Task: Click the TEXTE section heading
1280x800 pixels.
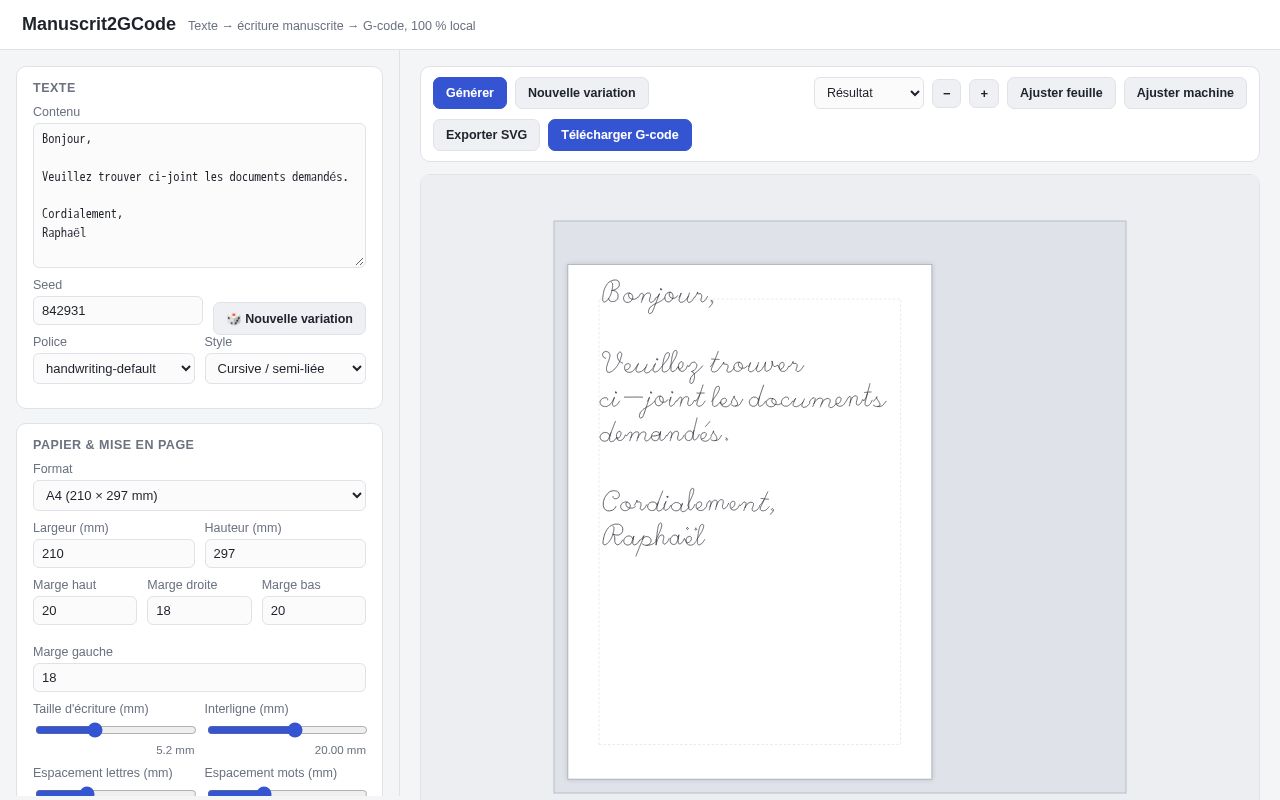Action: [54, 87]
